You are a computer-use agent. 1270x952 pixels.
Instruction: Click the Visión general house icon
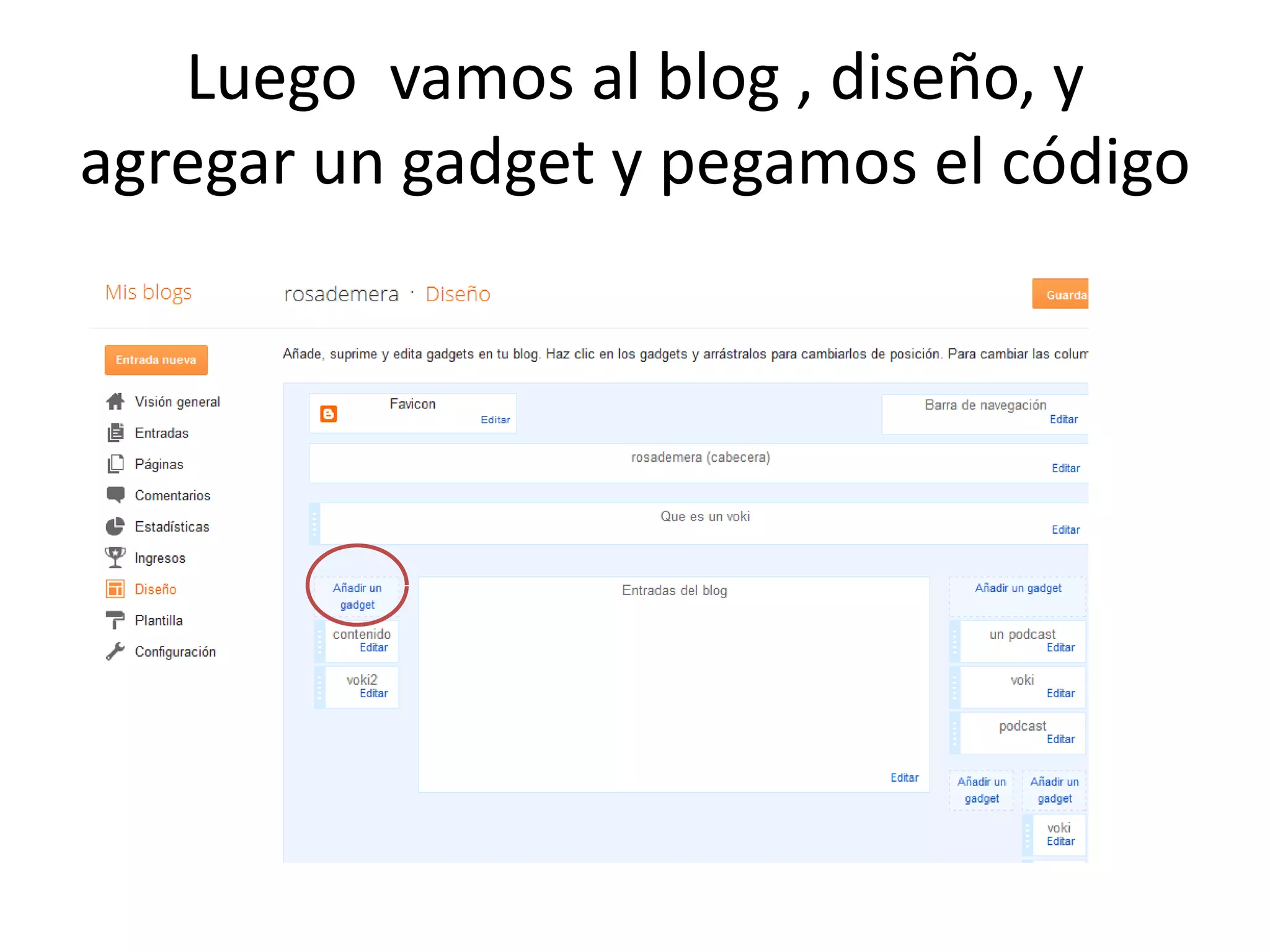tap(115, 402)
